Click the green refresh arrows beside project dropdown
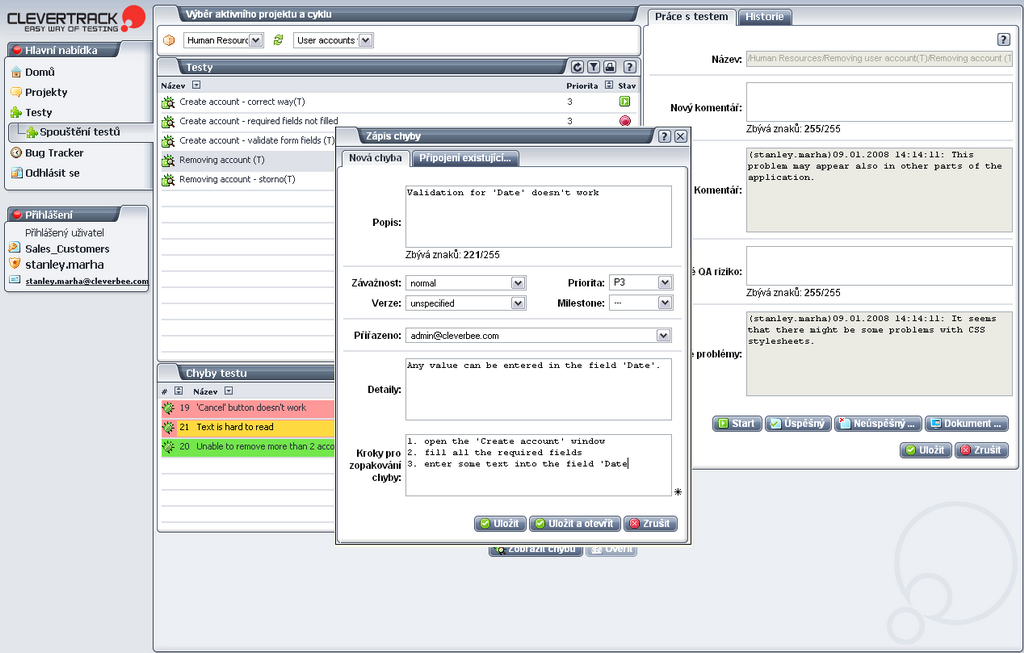Screen dimensions: 1024x653 click(278, 40)
